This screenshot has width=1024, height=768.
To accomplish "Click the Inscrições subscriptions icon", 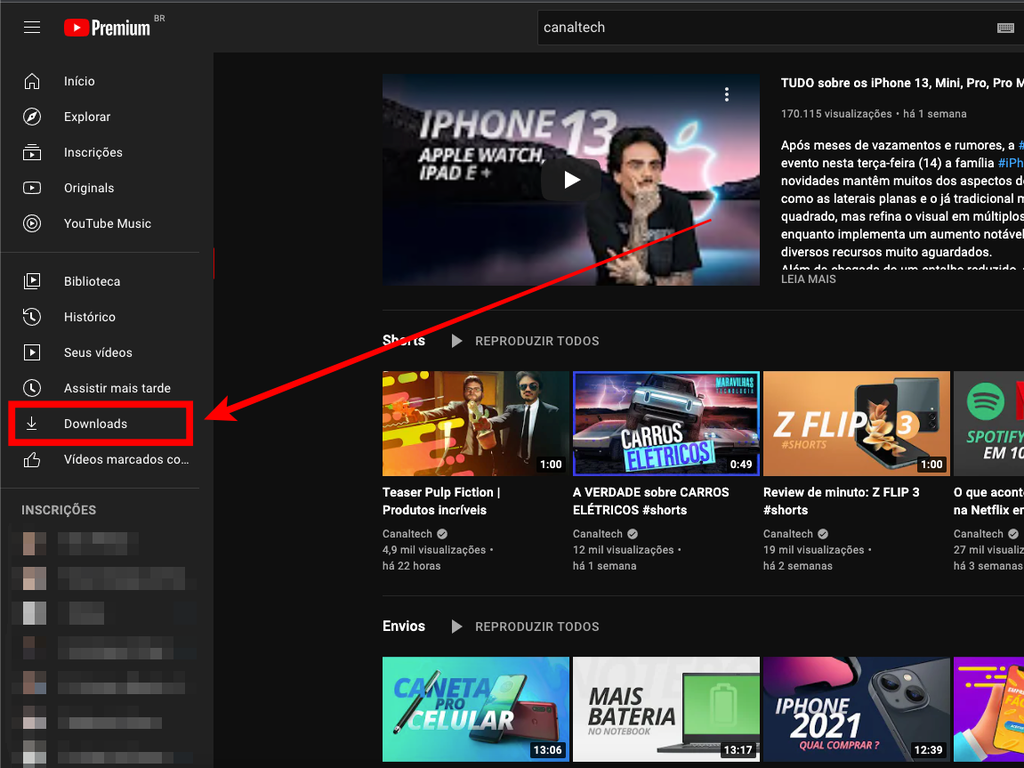I will click(32, 152).
